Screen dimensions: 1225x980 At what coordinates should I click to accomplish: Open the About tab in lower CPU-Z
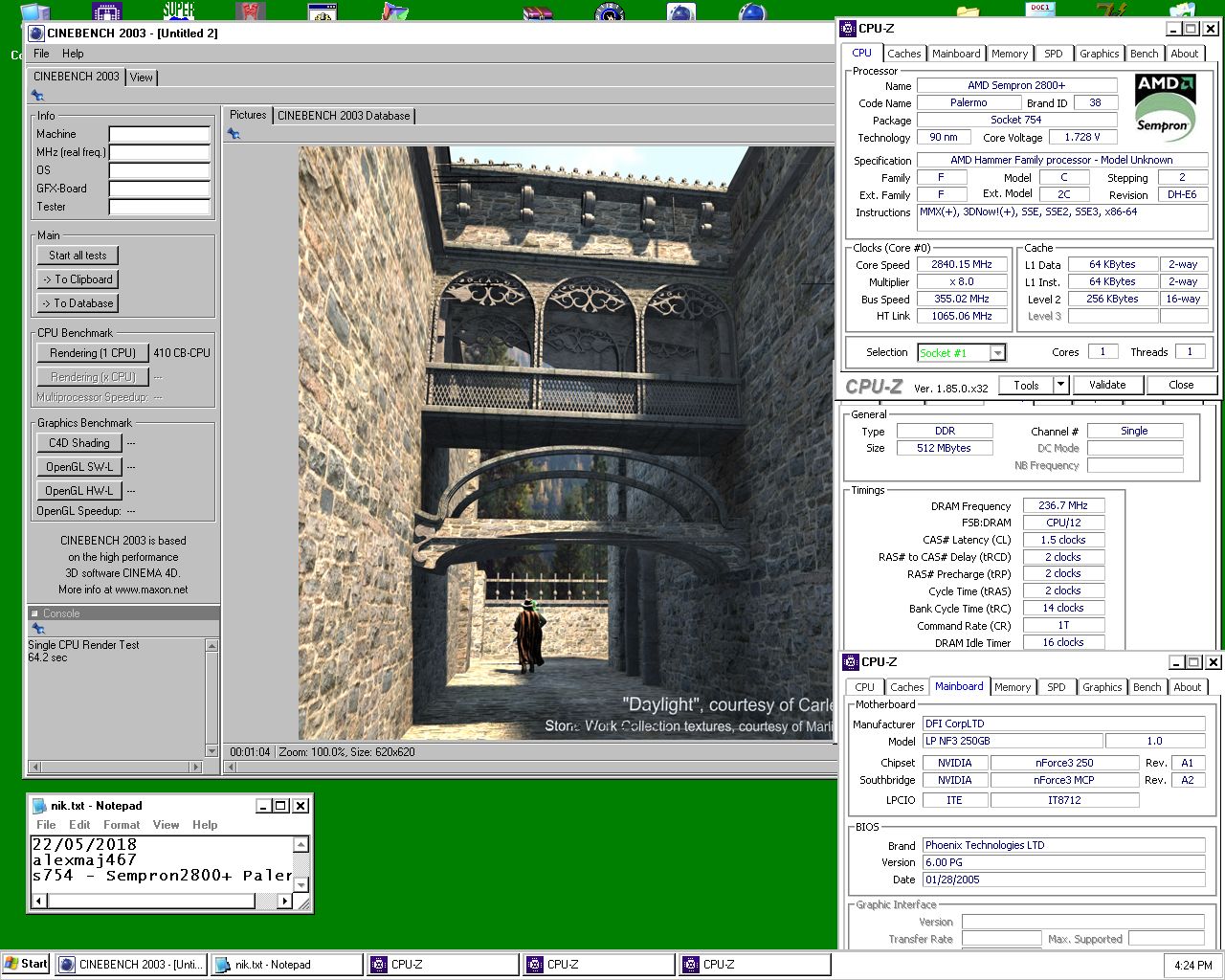click(1187, 687)
